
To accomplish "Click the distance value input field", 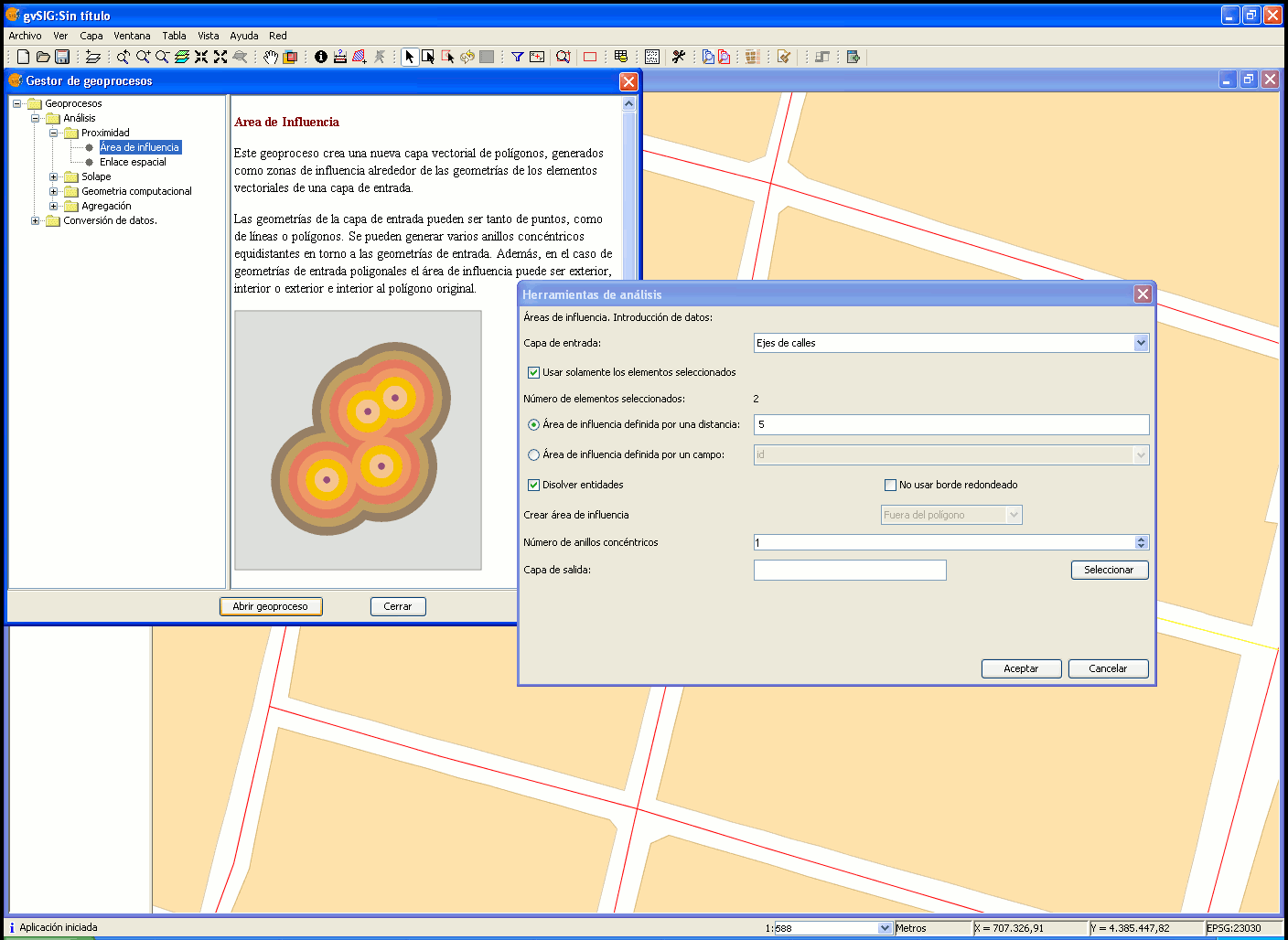I will point(951,424).
